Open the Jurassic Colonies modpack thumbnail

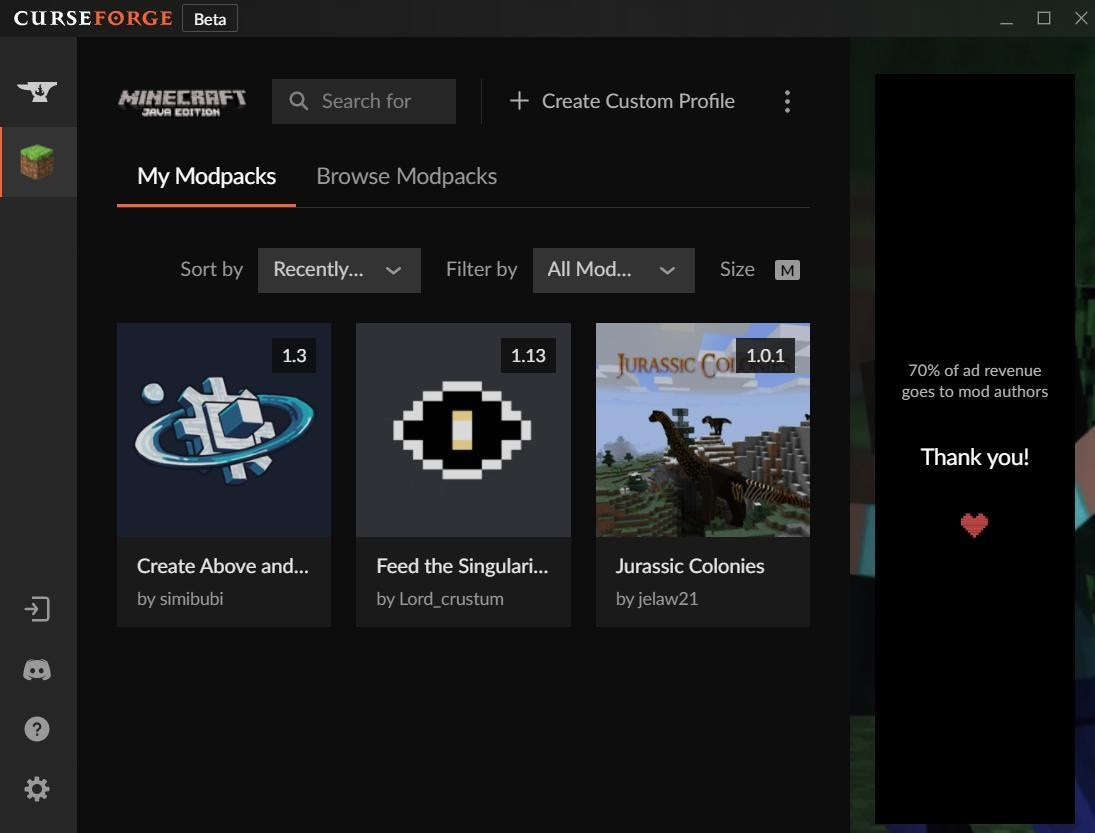tap(702, 429)
